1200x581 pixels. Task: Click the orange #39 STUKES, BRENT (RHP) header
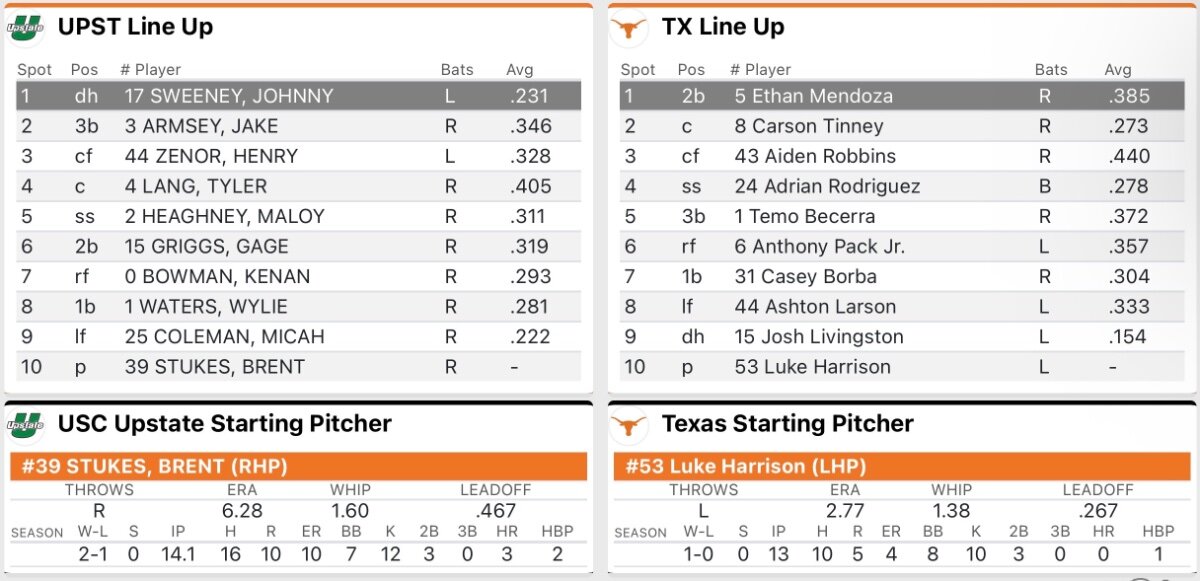[298, 466]
